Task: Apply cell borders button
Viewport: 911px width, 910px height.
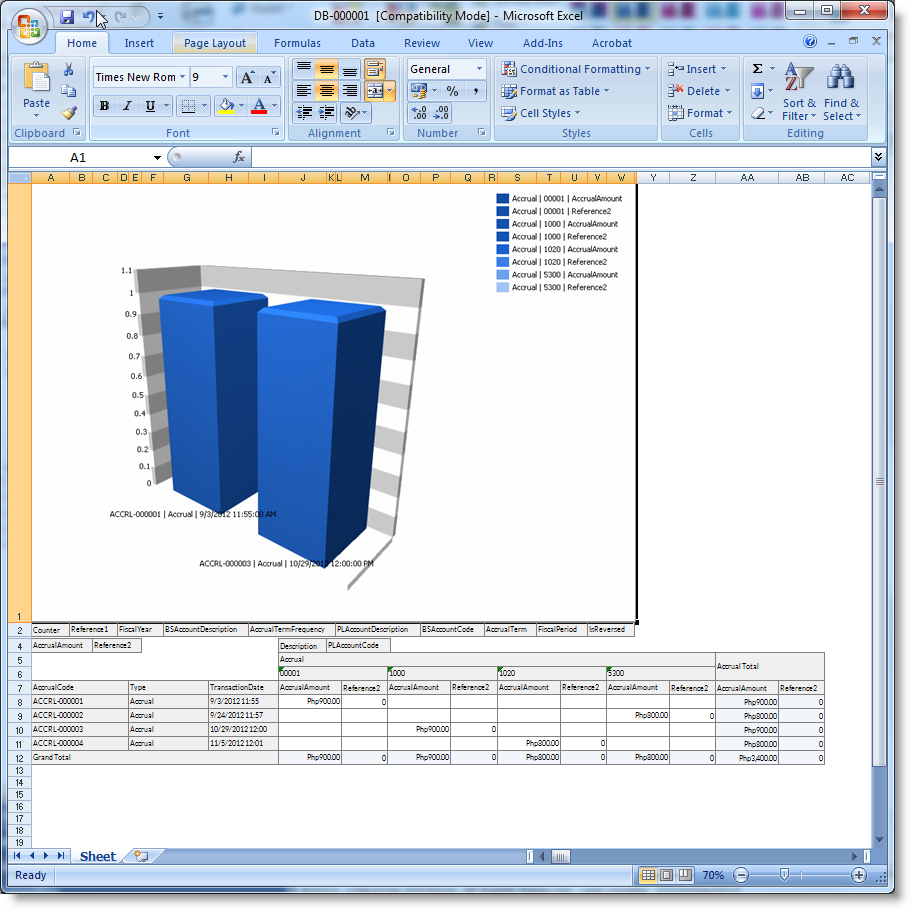Action: click(x=188, y=106)
